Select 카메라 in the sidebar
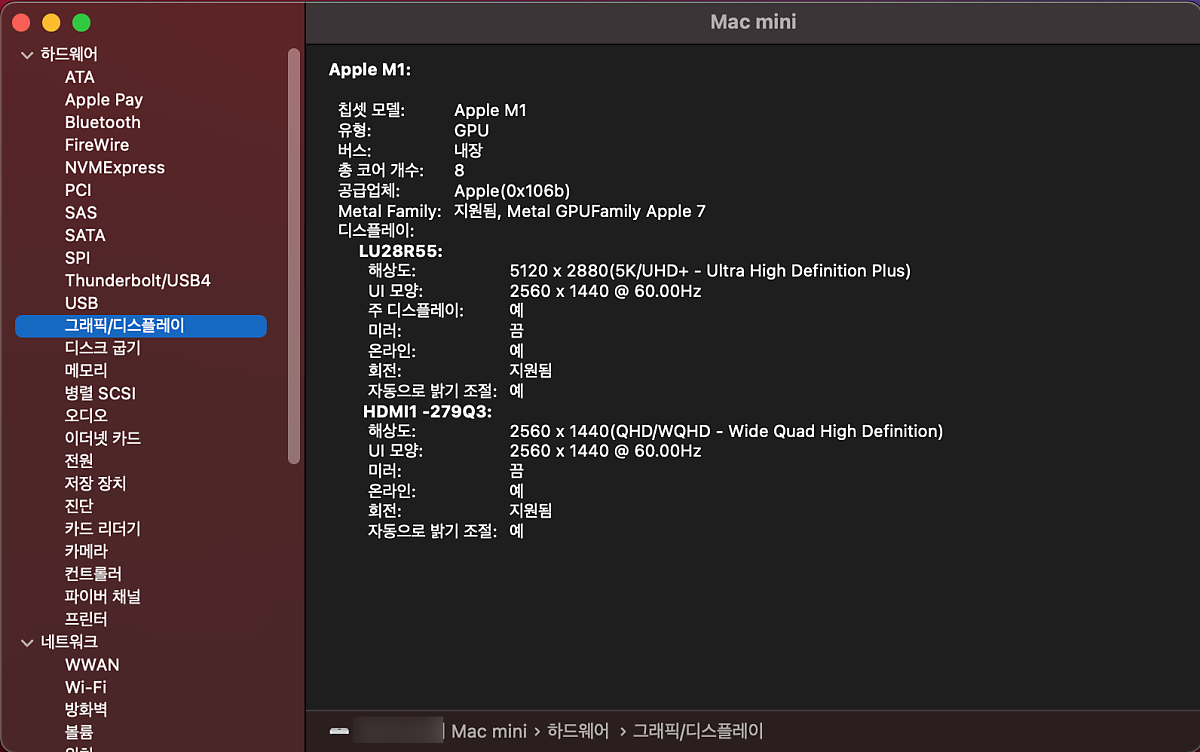The height and width of the screenshot is (752, 1200). tap(86, 551)
